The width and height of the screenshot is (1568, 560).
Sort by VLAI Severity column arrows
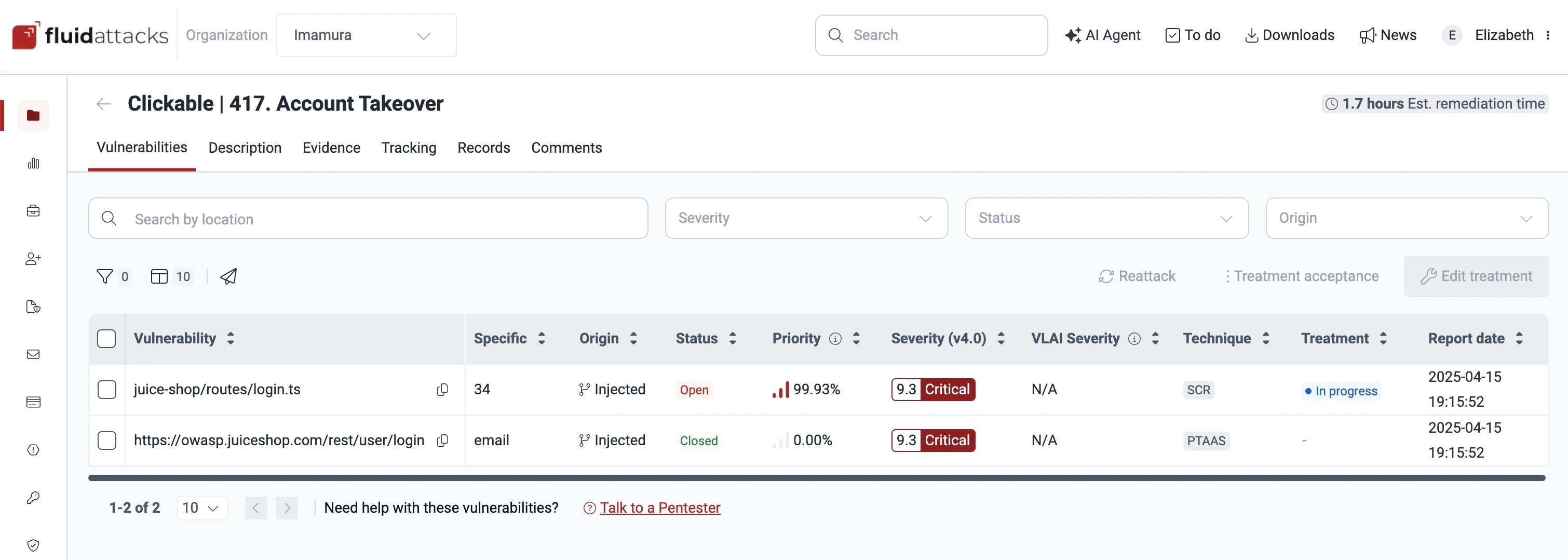(x=1155, y=338)
